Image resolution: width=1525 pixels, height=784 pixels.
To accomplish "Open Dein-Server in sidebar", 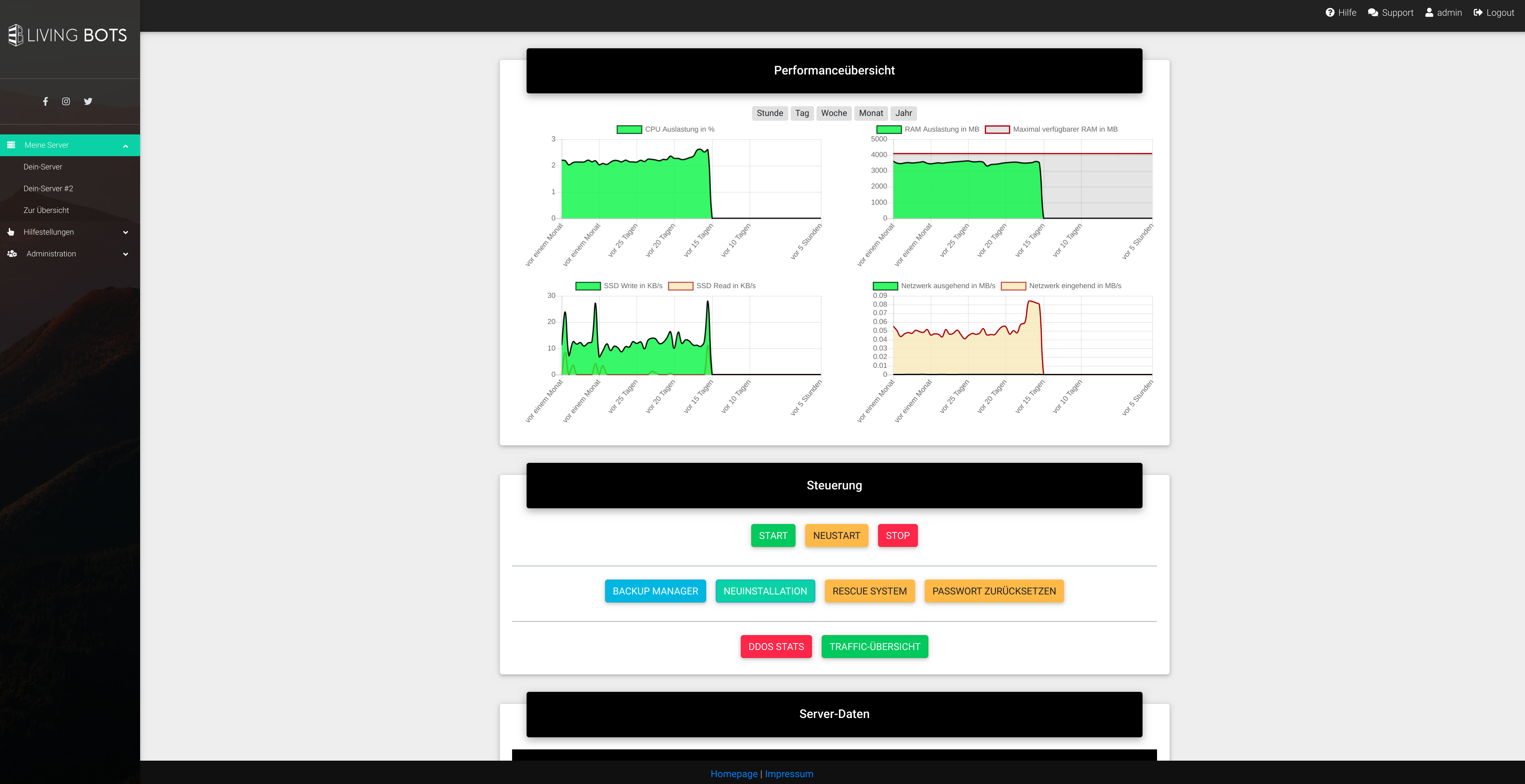I will pyautogui.click(x=43, y=167).
